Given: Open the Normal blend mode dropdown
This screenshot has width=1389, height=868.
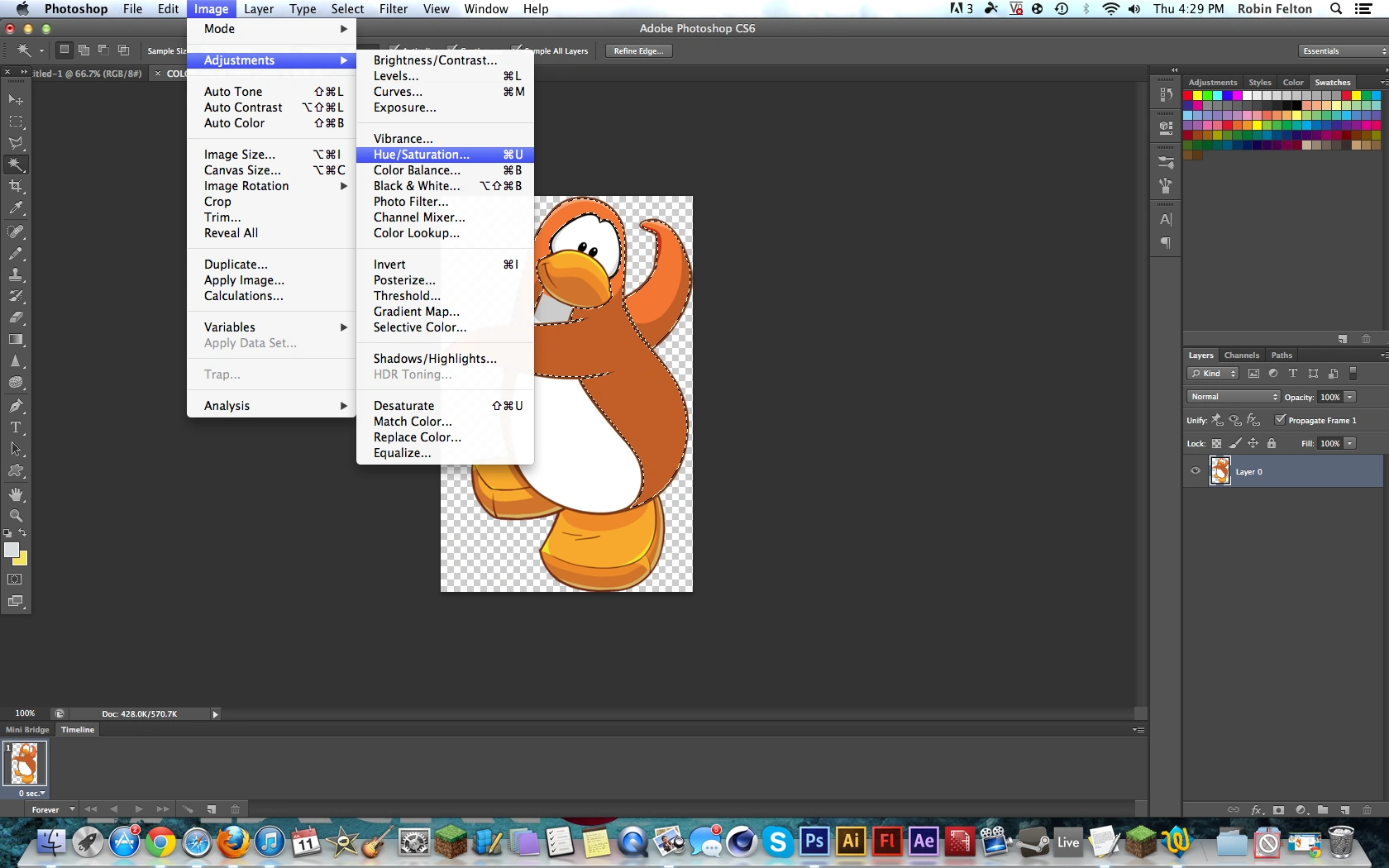Looking at the screenshot, I should (x=1233, y=397).
